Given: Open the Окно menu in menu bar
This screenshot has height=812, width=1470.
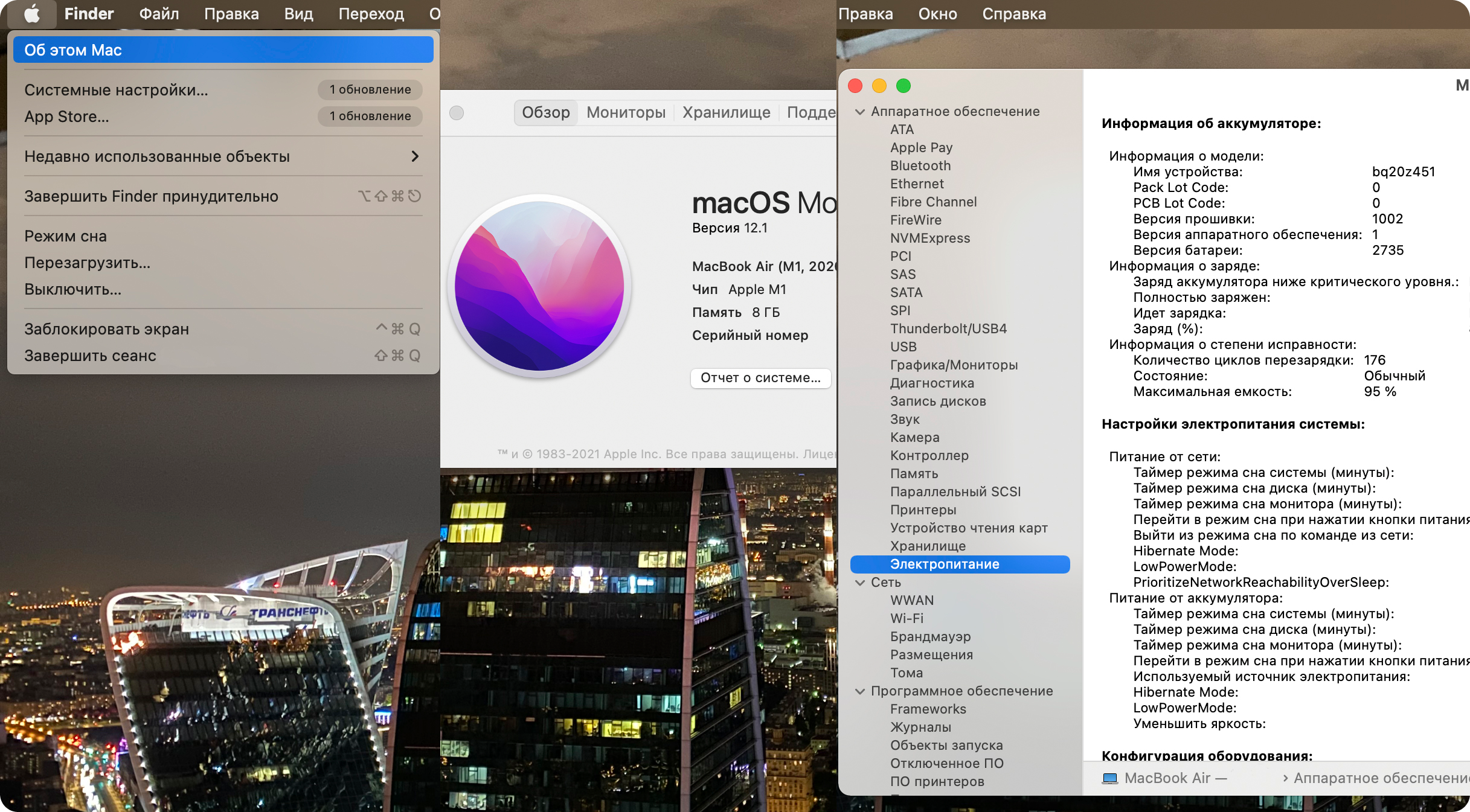Looking at the screenshot, I should pos(937,14).
